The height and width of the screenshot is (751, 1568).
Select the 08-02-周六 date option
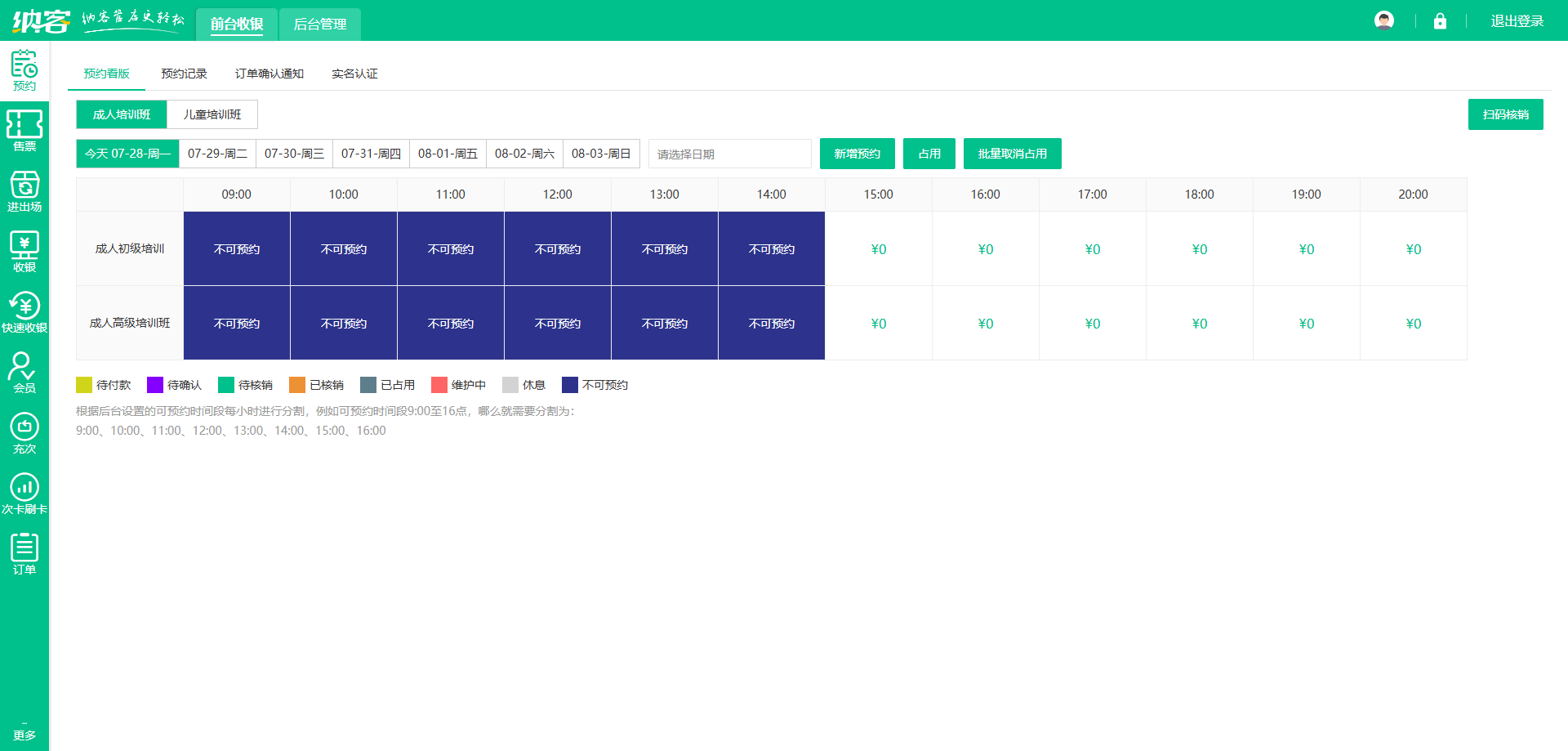click(x=524, y=154)
